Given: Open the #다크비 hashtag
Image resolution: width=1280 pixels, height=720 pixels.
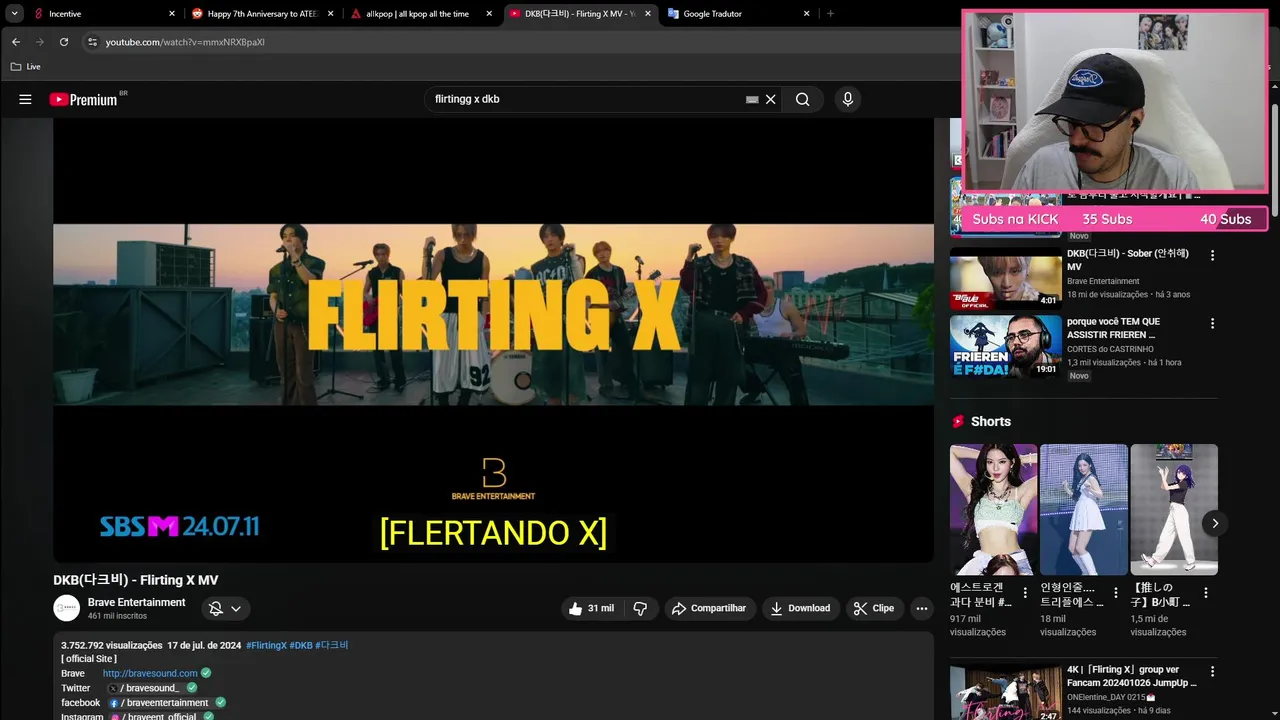Looking at the screenshot, I should (x=332, y=645).
